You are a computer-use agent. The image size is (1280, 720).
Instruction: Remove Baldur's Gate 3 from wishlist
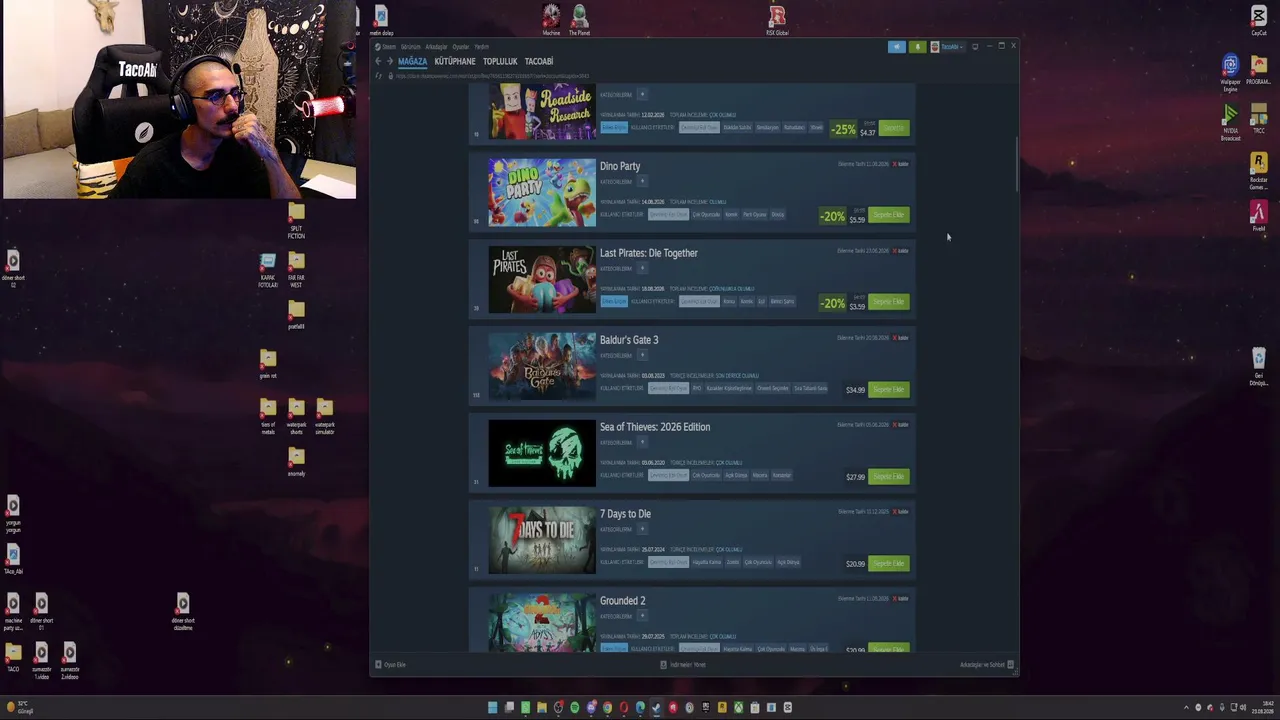(901, 338)
